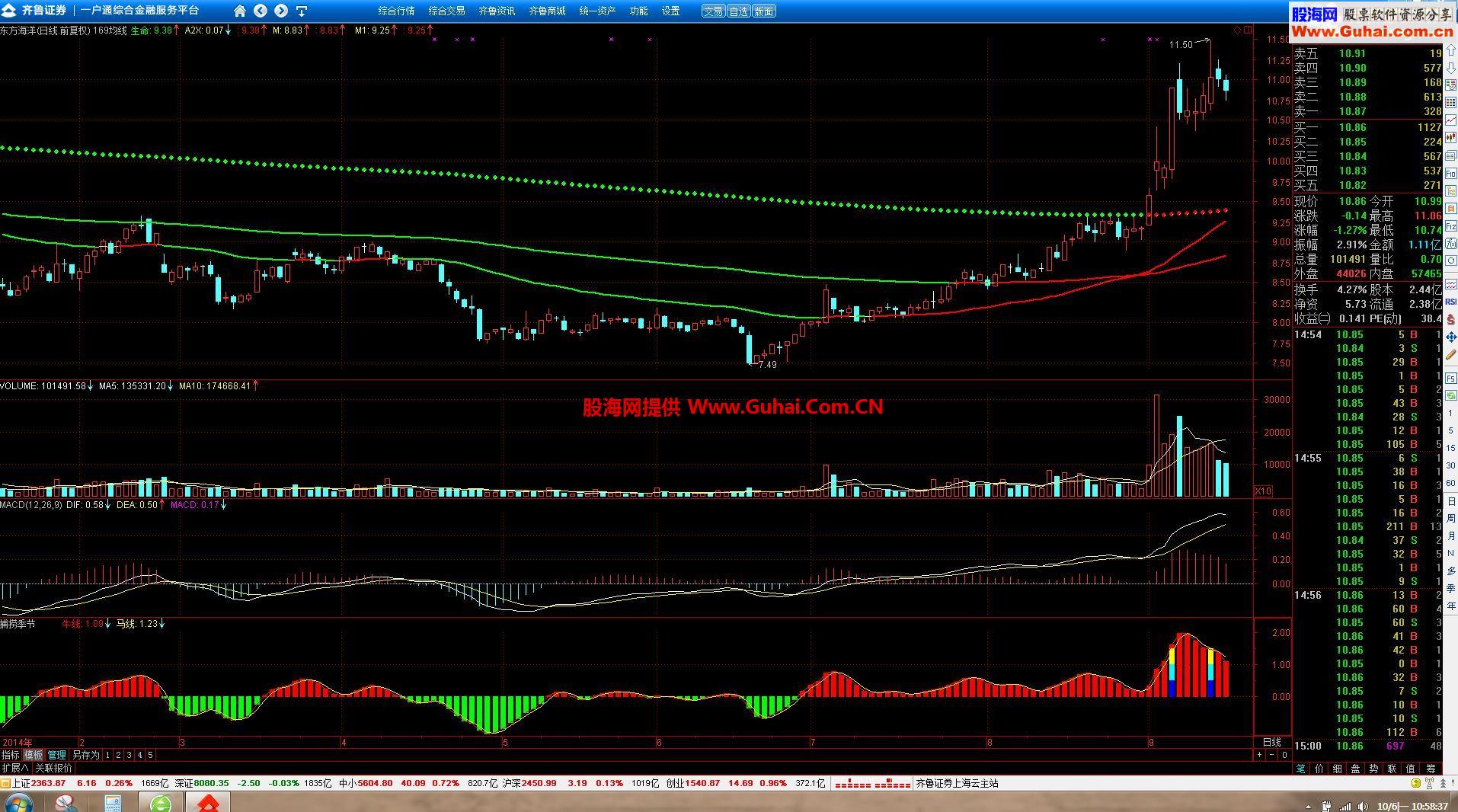This screenshot has width=1458, height=812.
Task: Open the dropdown icon beside the forward arrow
Action: tap(302, 11)
